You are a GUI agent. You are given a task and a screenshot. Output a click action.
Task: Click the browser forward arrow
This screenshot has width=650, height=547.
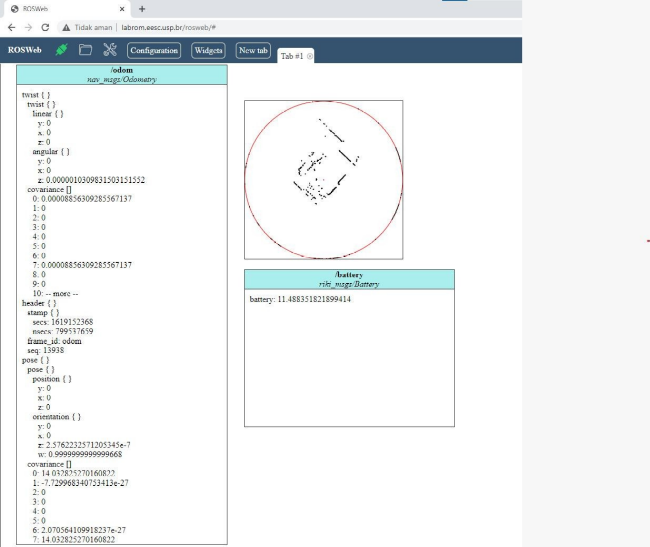29,27
